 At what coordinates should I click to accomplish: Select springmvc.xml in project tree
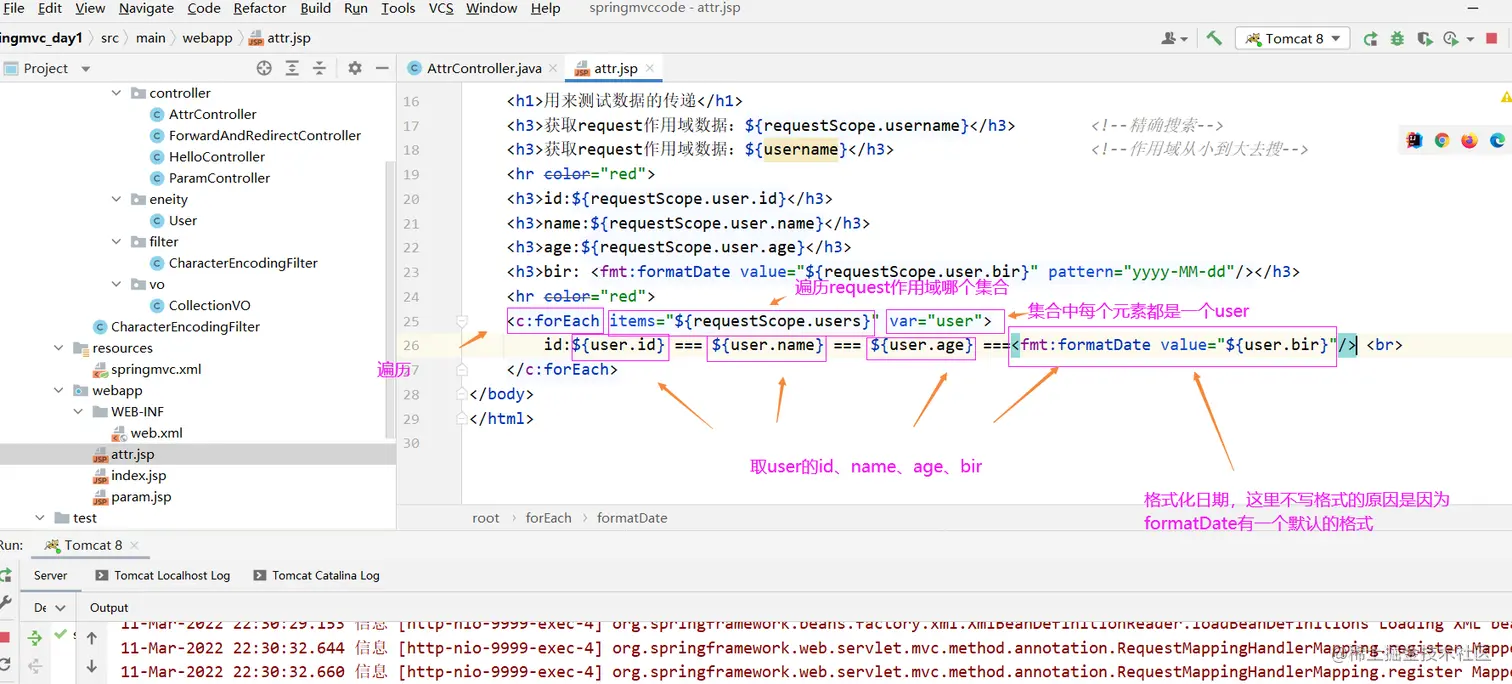(x=156, y=369)
